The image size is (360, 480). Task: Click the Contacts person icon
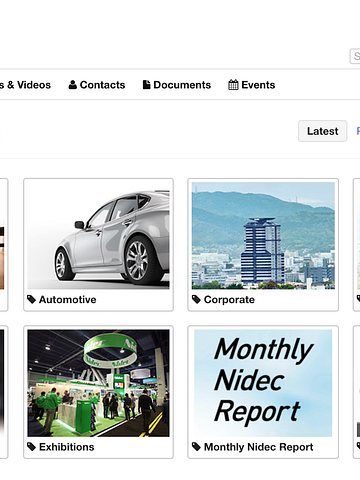[73, 85]
